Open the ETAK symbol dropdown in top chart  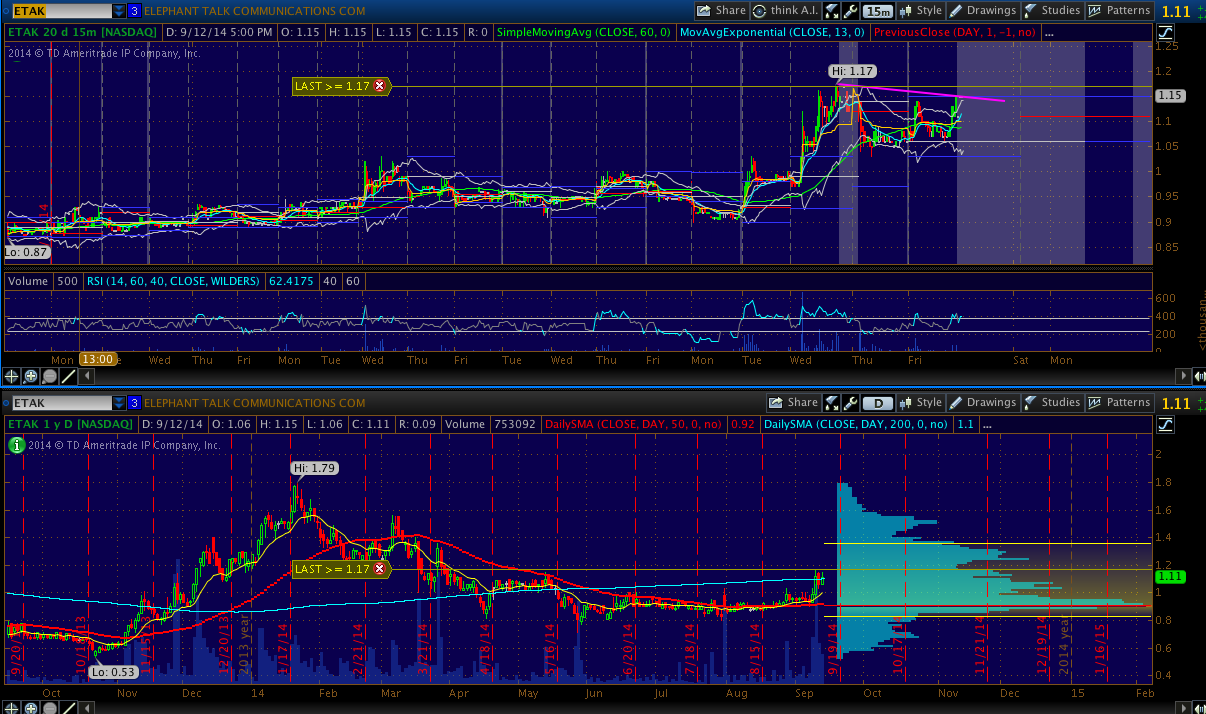pos(119,11)
